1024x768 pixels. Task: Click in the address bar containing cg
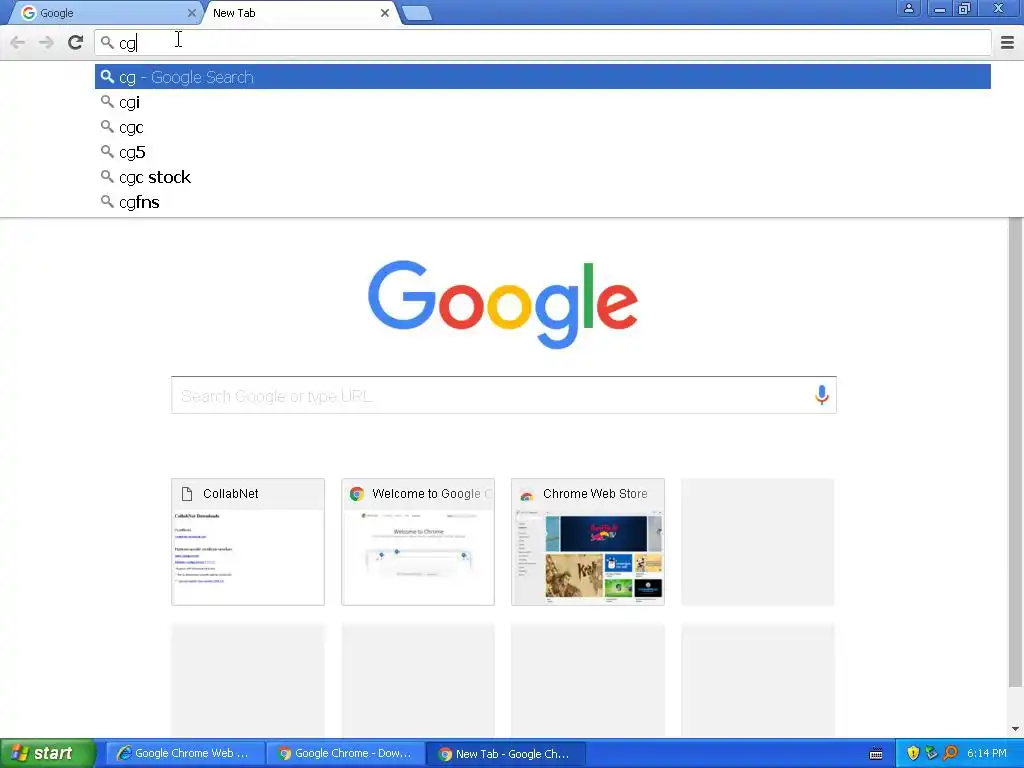point(543,42)
